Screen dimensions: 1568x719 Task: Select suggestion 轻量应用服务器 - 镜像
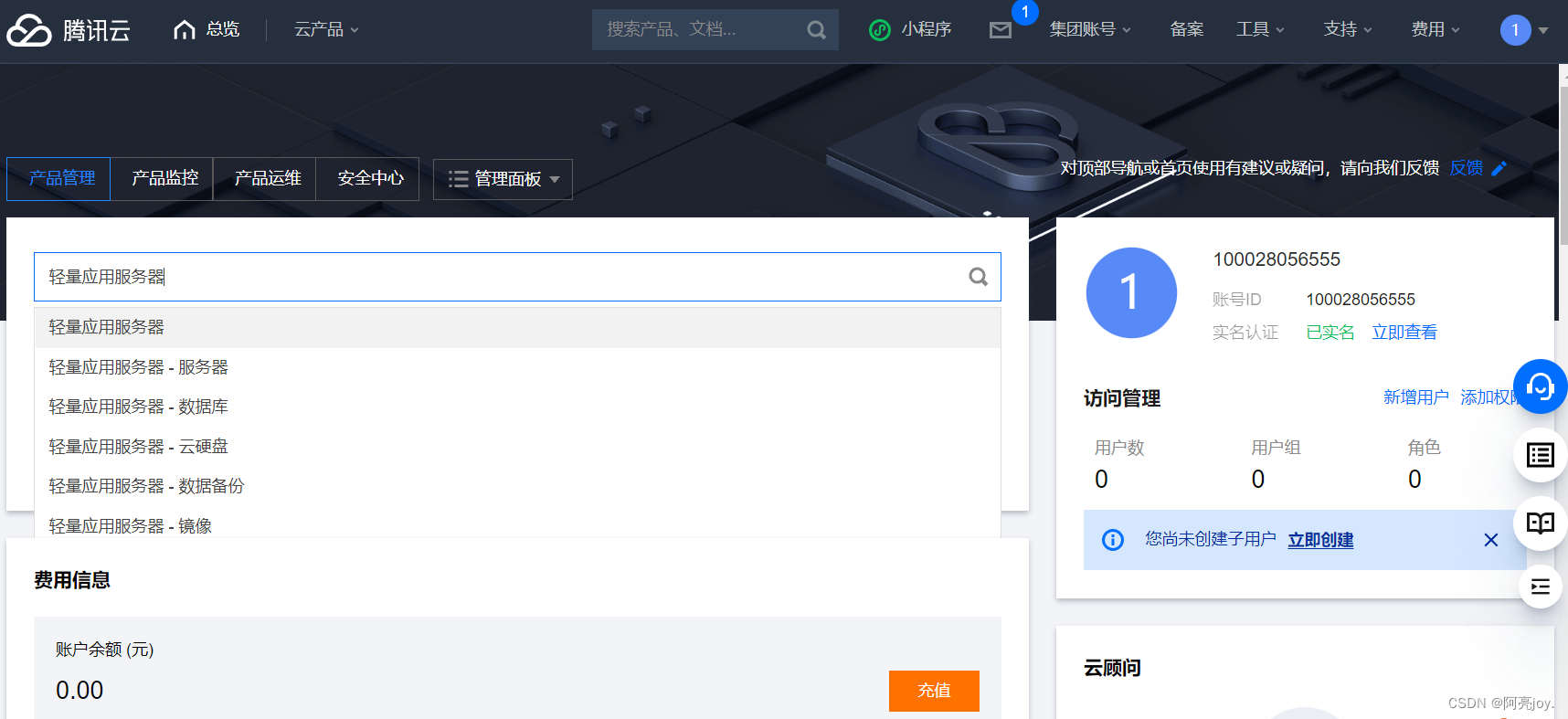[517, 526]
